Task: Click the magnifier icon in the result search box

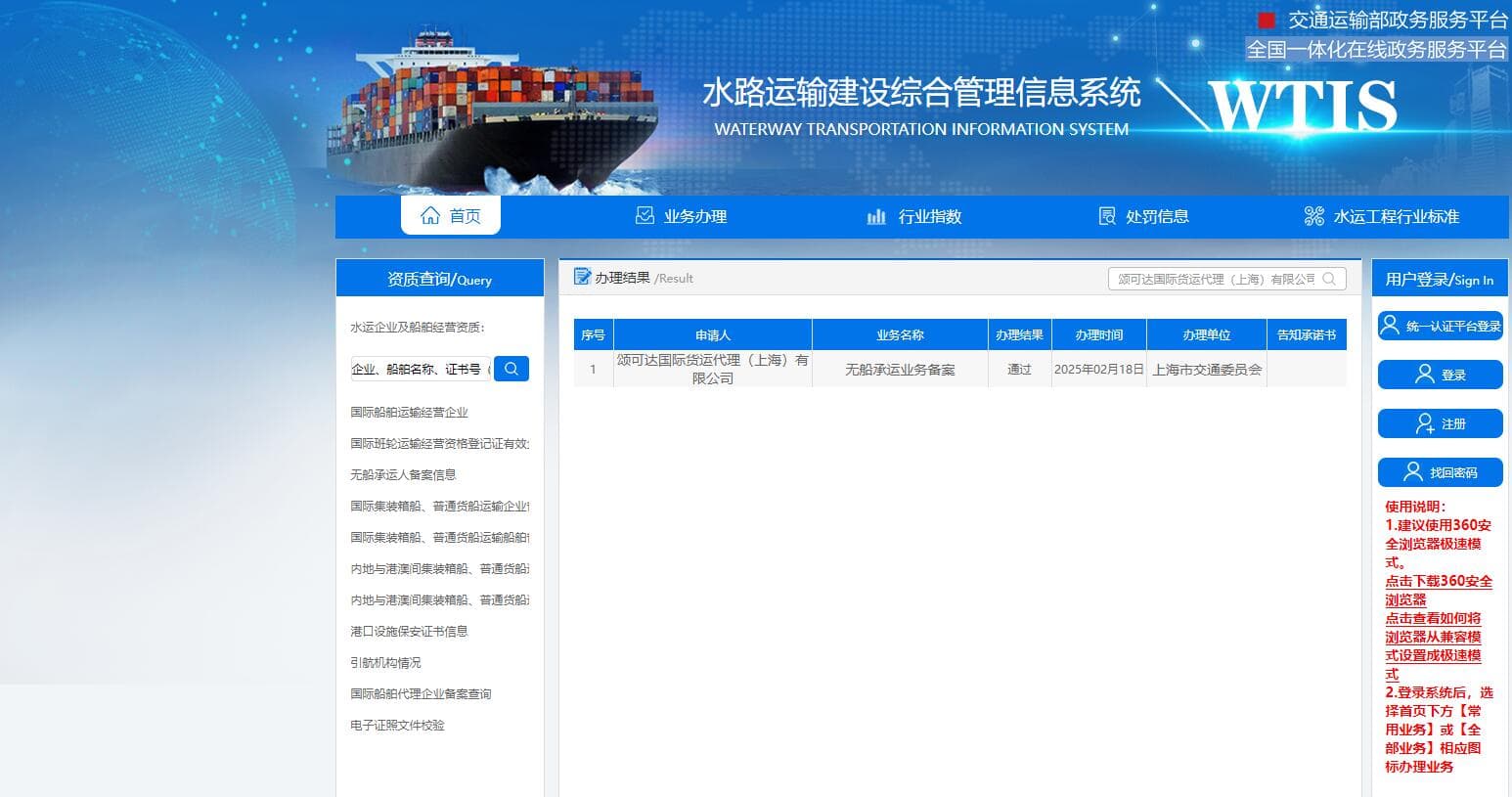Action: pyautogui.click(x=1329, y=279)
